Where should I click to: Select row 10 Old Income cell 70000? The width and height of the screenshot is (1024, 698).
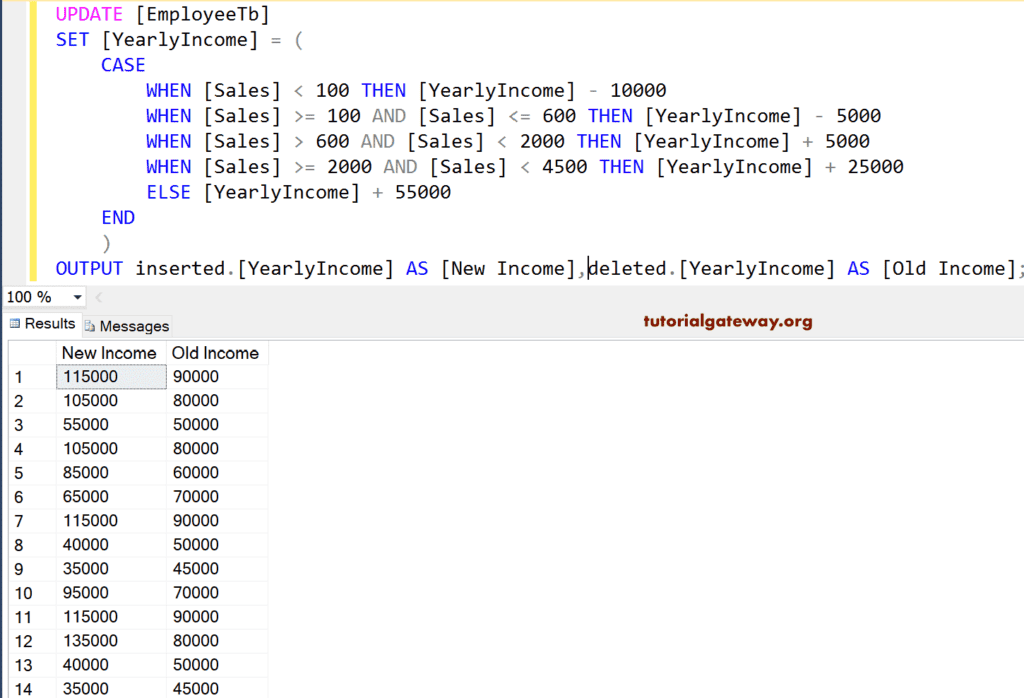[217, 593]
